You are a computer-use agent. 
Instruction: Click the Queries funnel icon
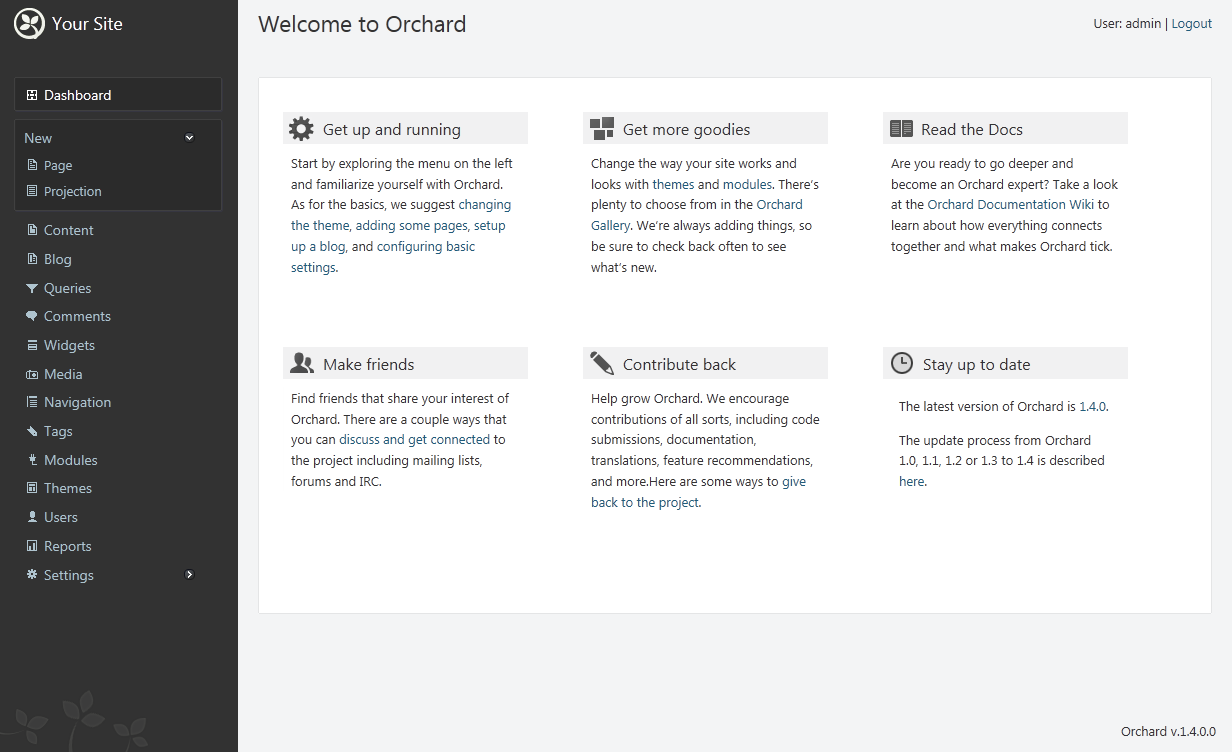pyautogui.click(x=32, y=288)
